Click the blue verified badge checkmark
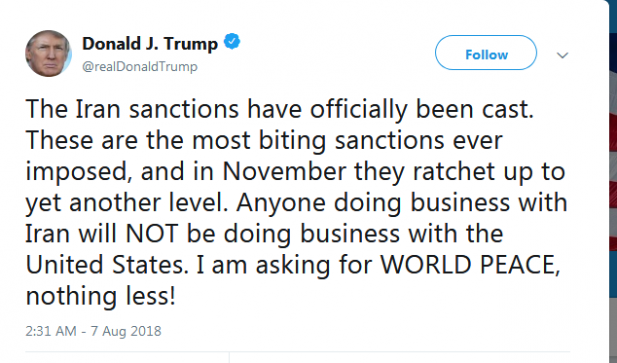Viewport: 617px width, 363px height. [x=232, y=42]
